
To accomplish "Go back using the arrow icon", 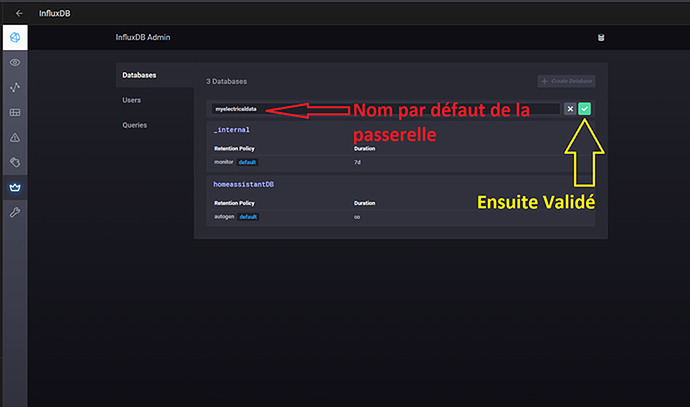I will pos(19,13).
